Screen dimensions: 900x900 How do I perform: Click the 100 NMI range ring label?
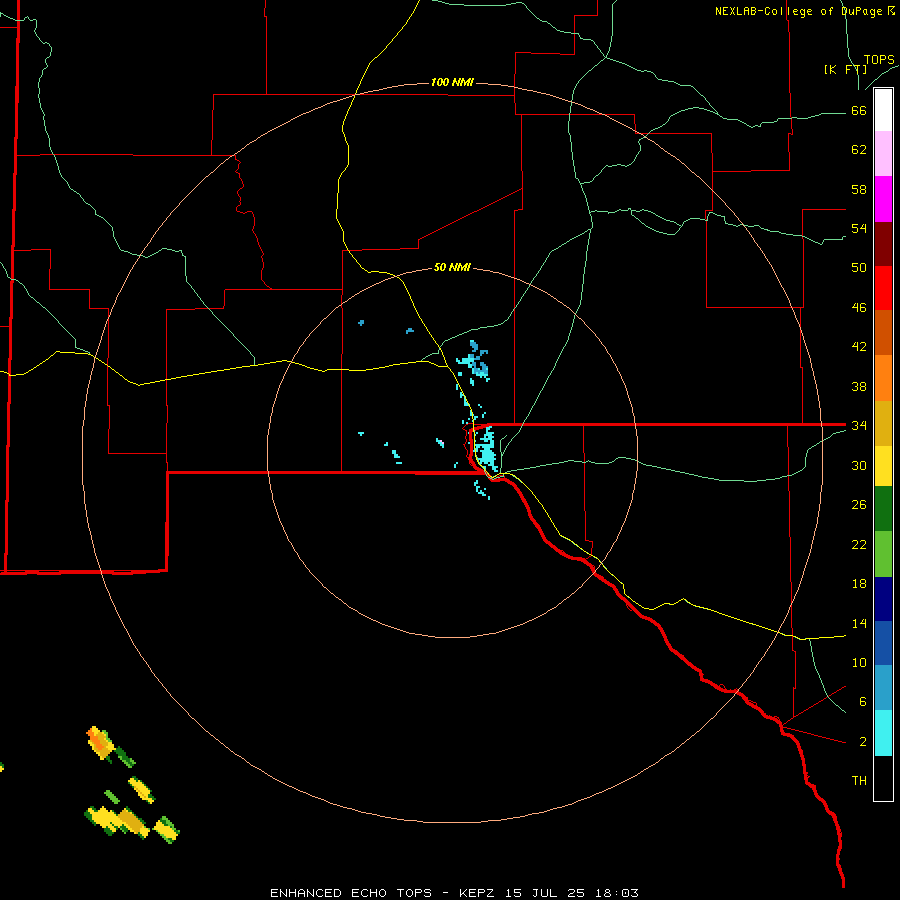452,82
